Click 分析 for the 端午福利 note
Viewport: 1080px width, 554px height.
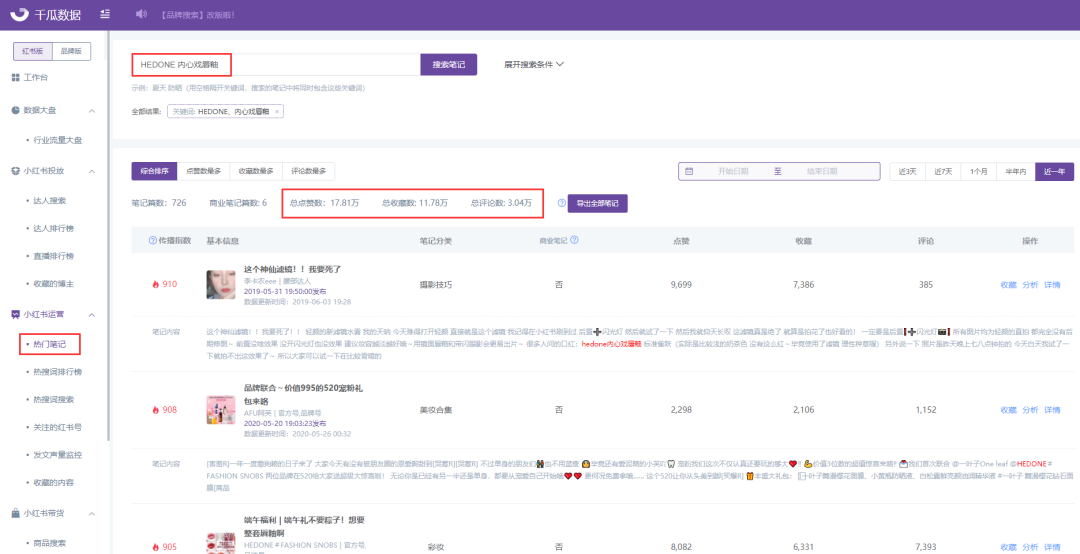(x=1030, y=547)
